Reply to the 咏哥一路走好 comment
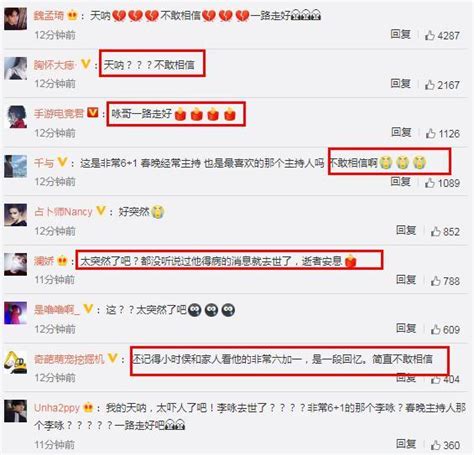 click(x=401, y=132)
